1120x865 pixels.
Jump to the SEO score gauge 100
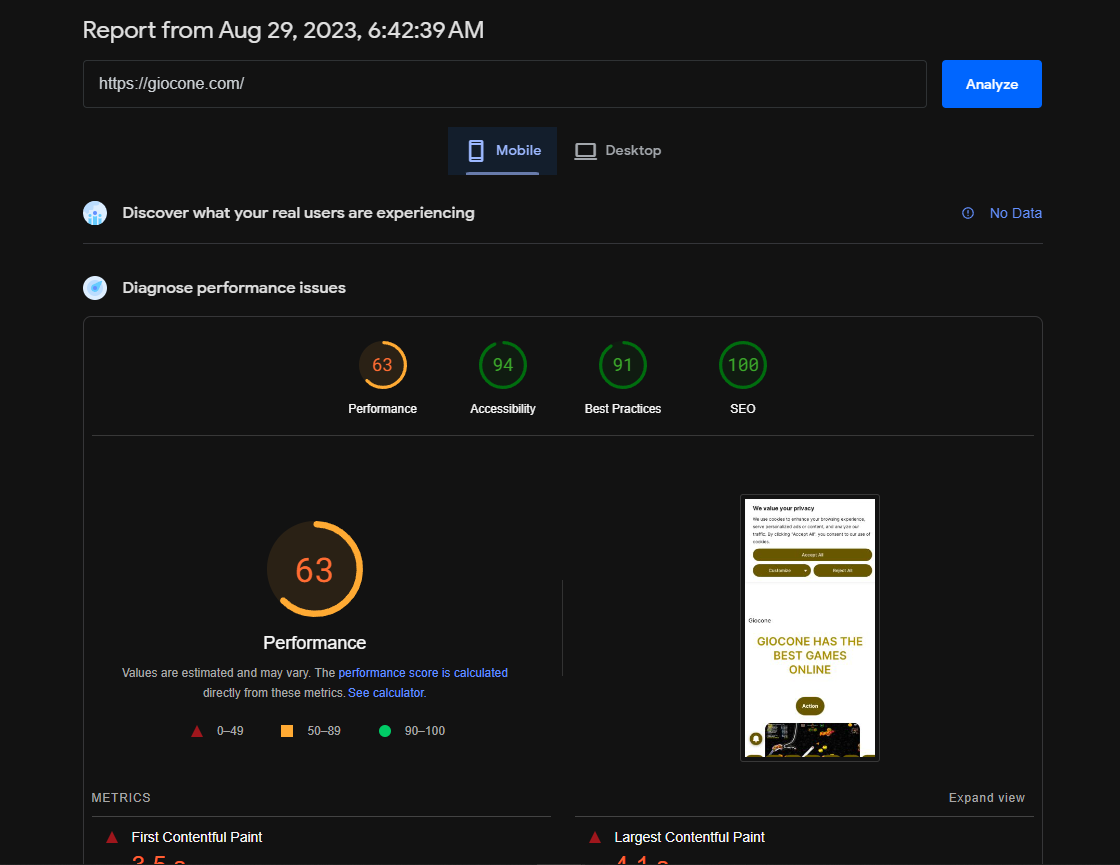click(743, 365)
